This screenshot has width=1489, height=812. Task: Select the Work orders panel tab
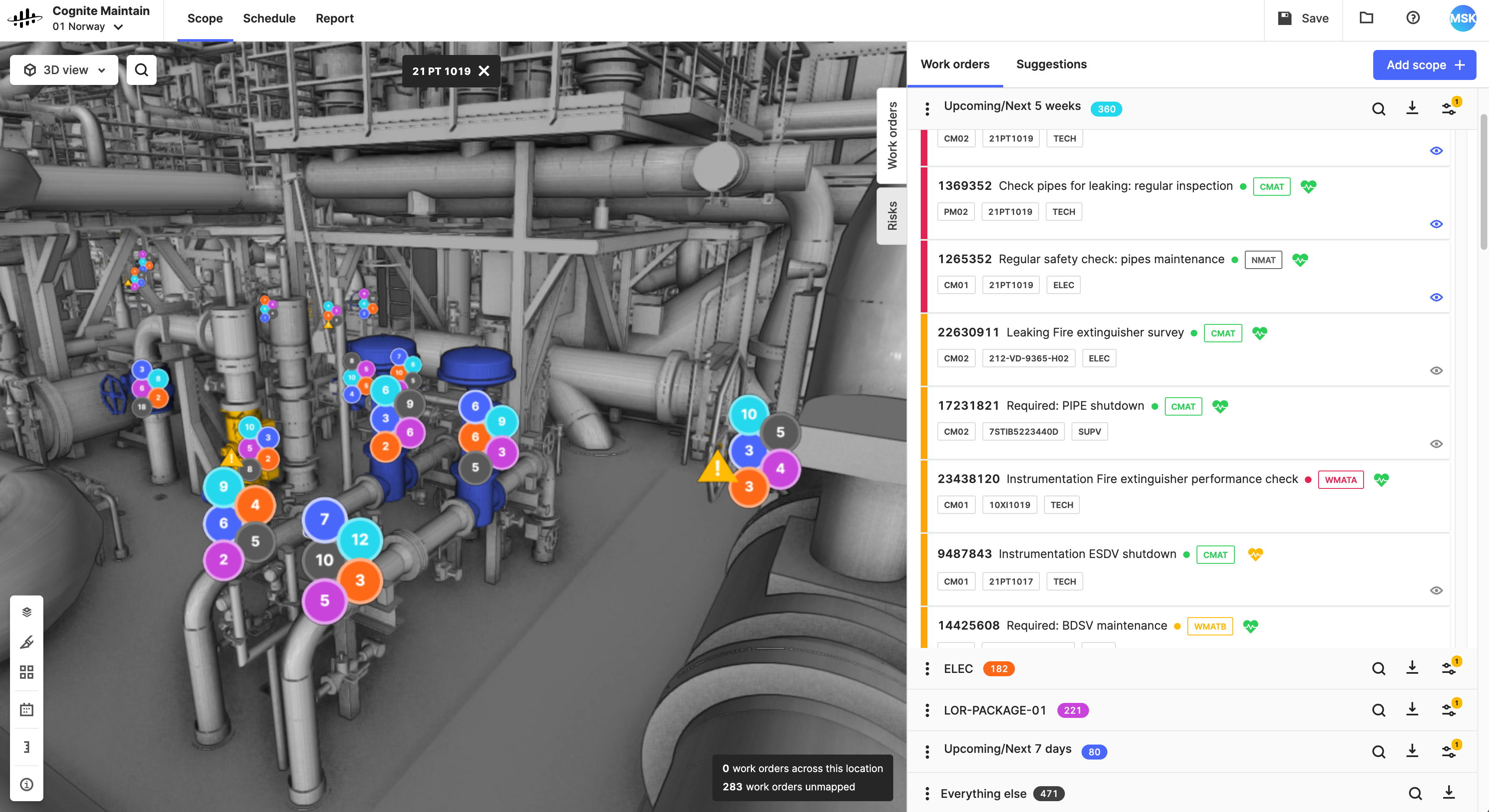(955, 64)
